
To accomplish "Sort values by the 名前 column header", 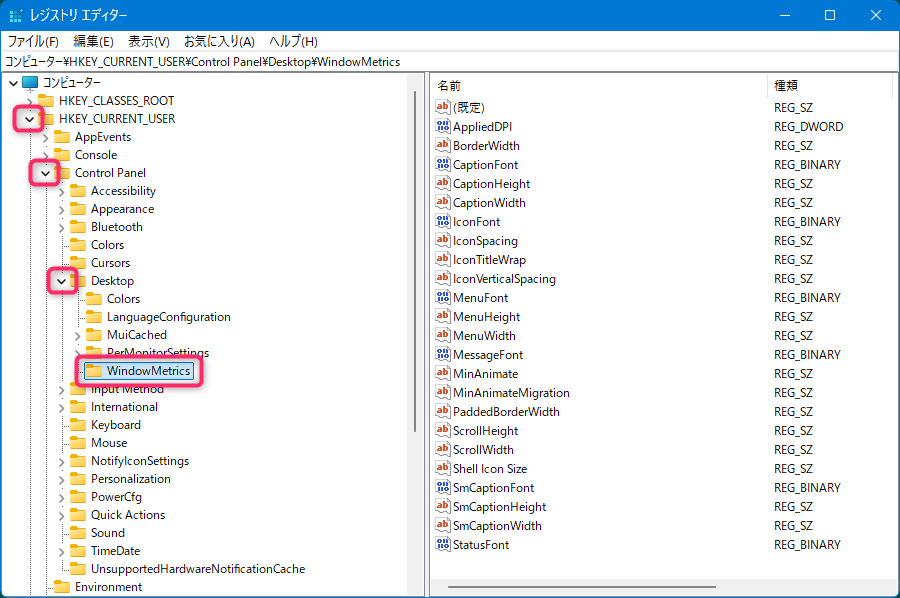I will click(600, 86).
